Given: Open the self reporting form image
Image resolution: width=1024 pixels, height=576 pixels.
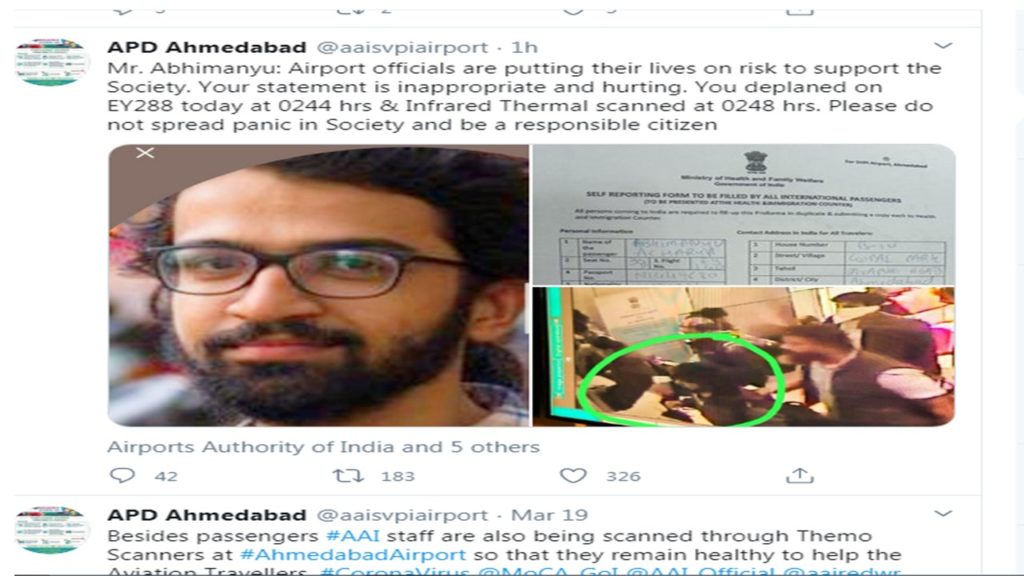Looking at the screenshot, I should [744, 214].
